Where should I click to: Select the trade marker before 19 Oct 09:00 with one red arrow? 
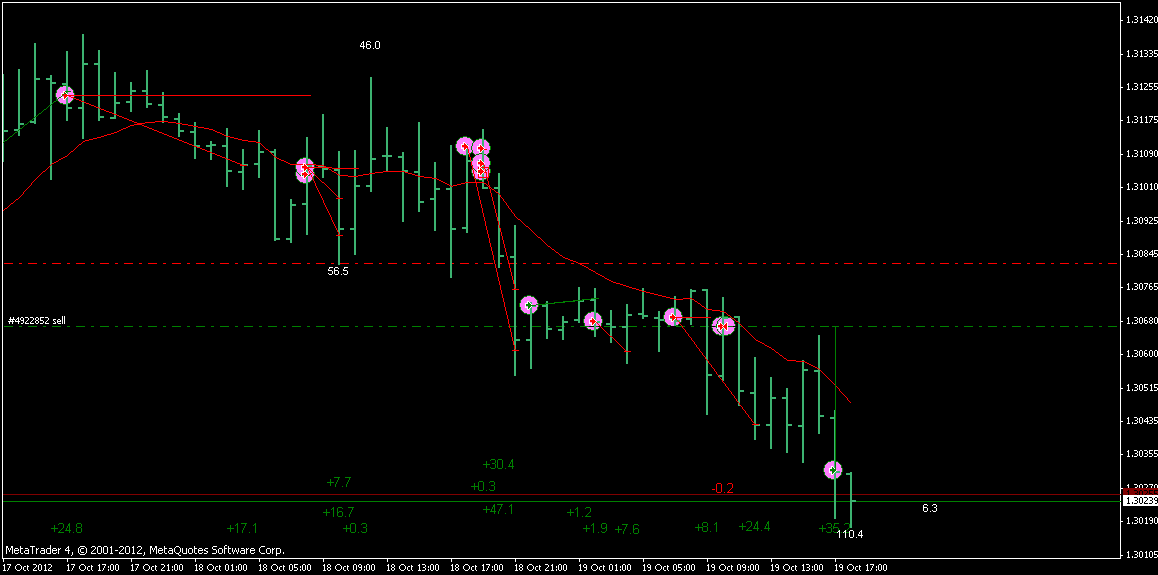click(673, 317)
